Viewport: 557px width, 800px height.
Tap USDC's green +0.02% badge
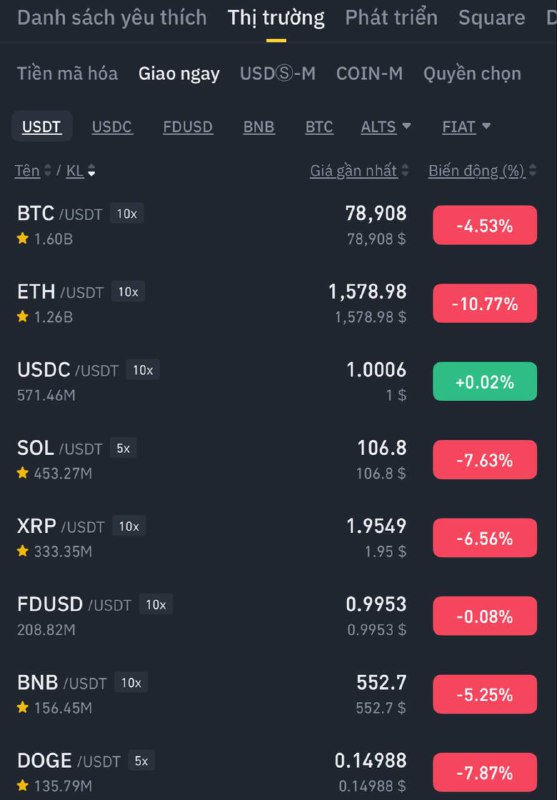[485, 381]
